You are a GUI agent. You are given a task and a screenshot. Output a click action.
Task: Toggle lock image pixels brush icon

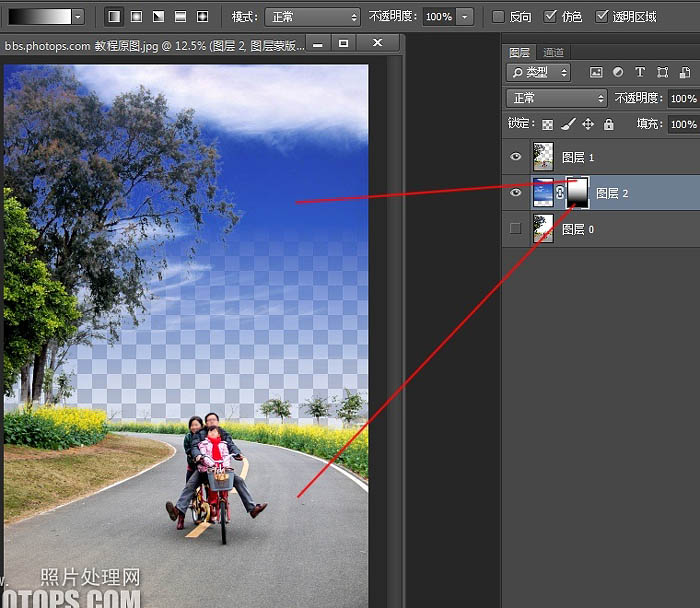(568, 124)
